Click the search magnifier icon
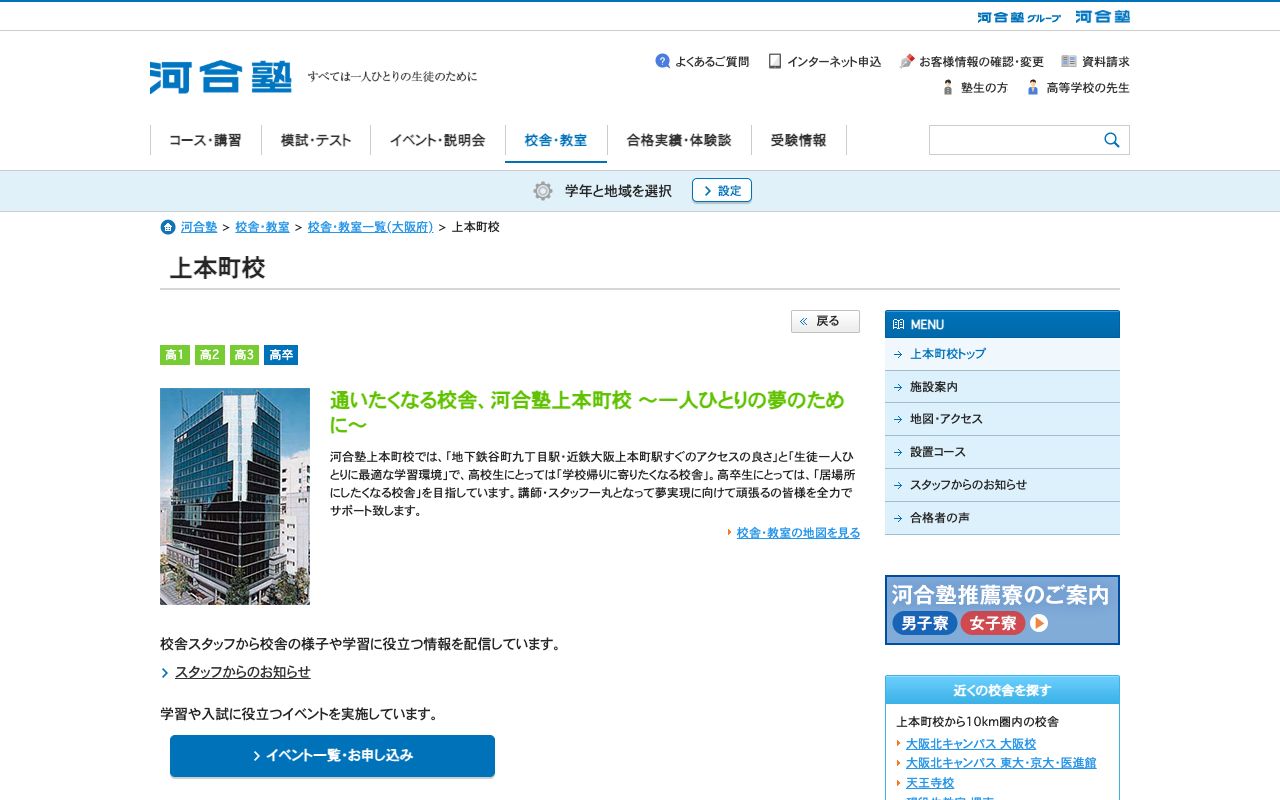This screenshot has width=1280, height=800. pos(1112,140)
